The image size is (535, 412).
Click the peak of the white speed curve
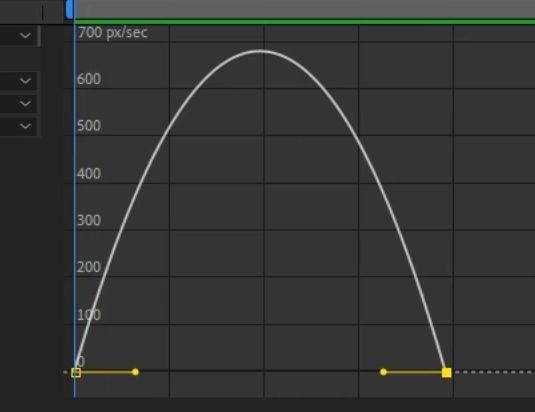tap(260, 52)
